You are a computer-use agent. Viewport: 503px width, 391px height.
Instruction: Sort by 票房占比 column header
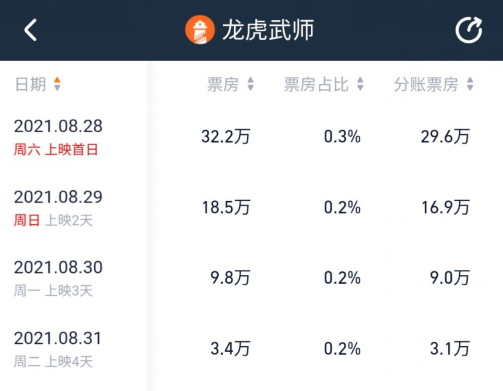tap(316, 84)
